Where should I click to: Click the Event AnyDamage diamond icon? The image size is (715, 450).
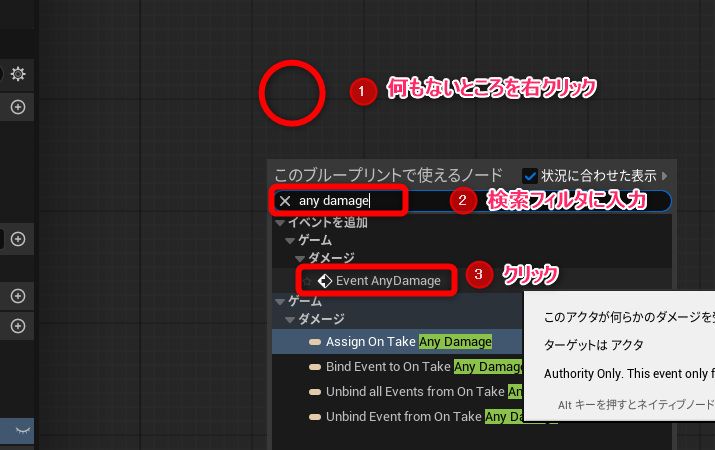[324, 281]
